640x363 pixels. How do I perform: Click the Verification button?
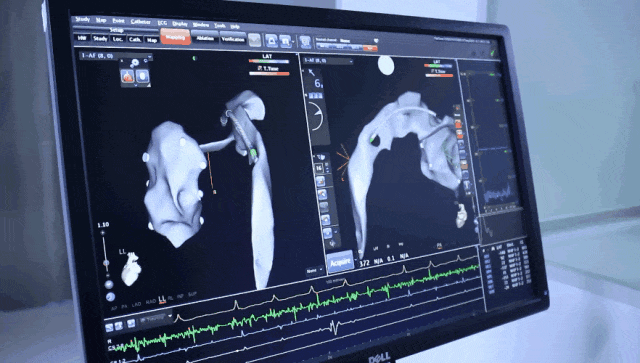233,39
